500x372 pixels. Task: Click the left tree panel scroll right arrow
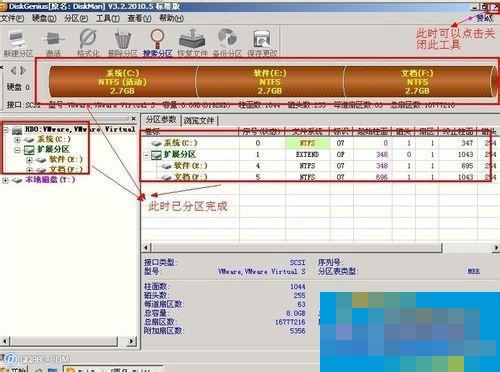(132, 341)
